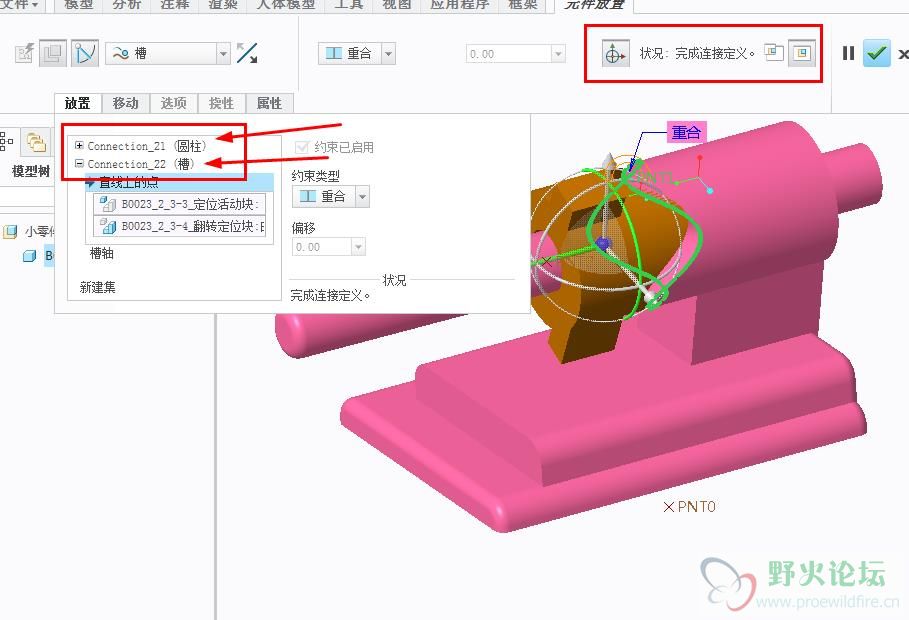Image resolution: width=909 pixels, height=620 pixels.
Task: Show component in separate window icon
Action: (x=773, y=53)
